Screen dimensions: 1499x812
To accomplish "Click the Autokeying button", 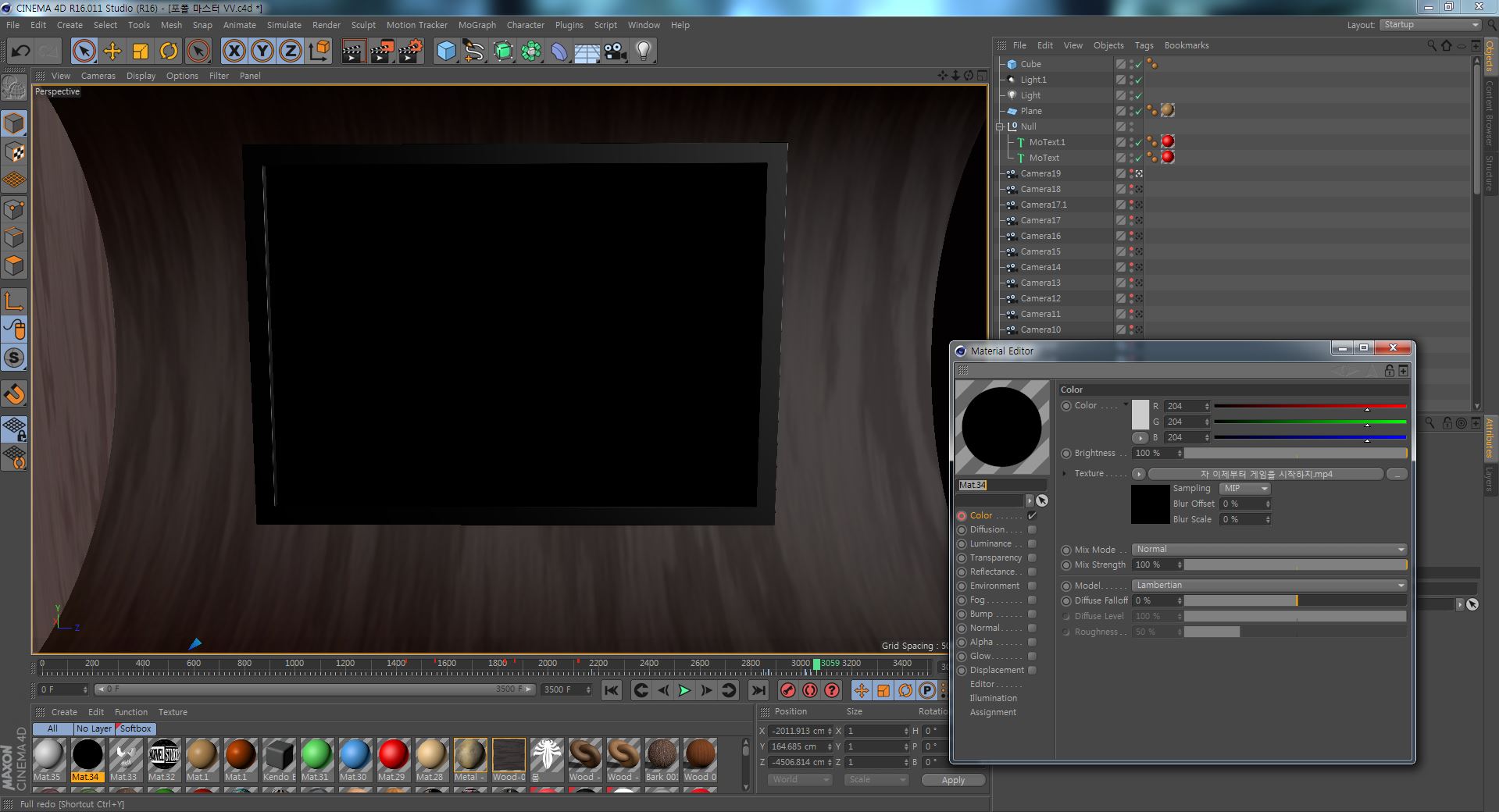I will tap(810, 690).
